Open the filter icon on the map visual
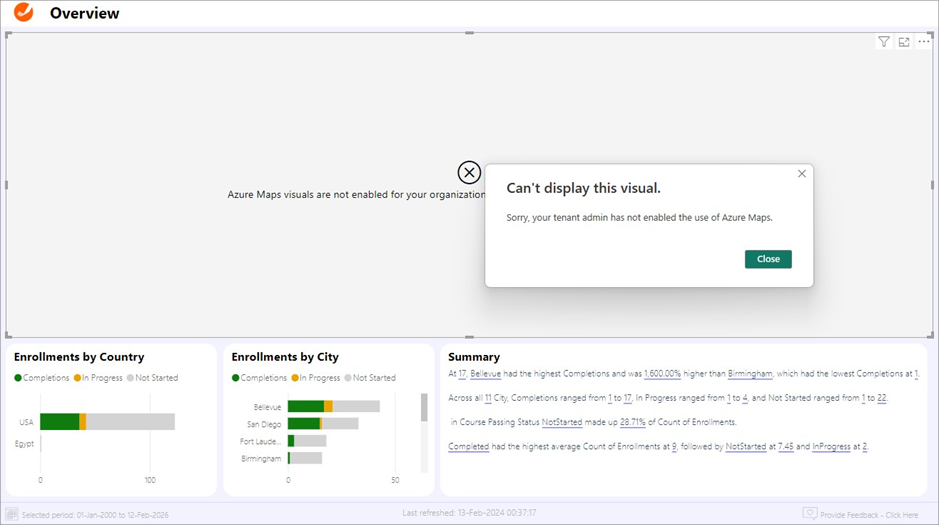Screen dimensions: 939x525 (x=884, y=42)
